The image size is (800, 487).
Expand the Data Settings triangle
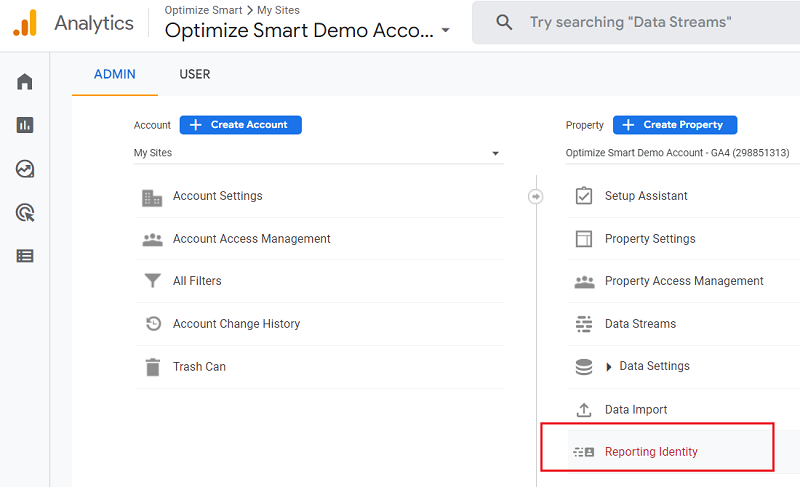[x=609, y=367]
